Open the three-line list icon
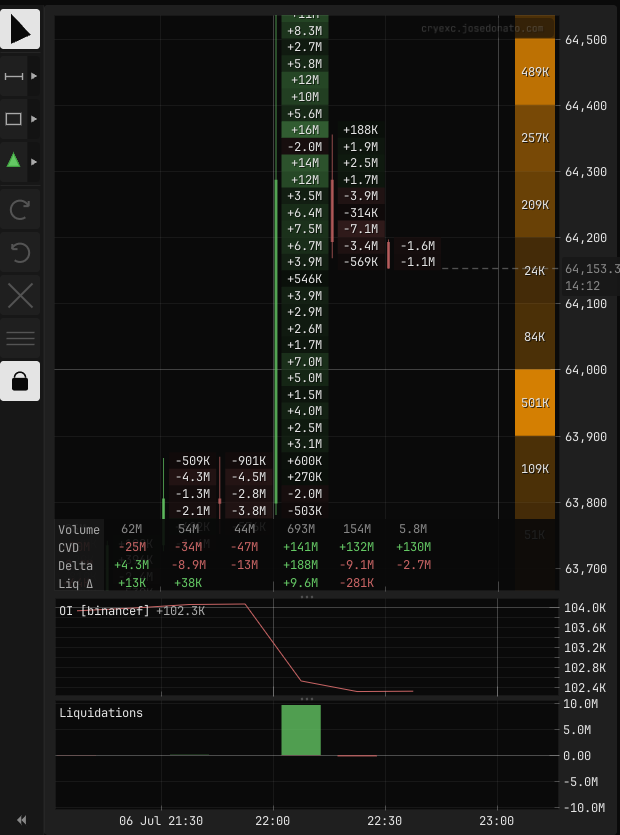The height and width of the screenshot is (835, 620). tap(20, 338)
